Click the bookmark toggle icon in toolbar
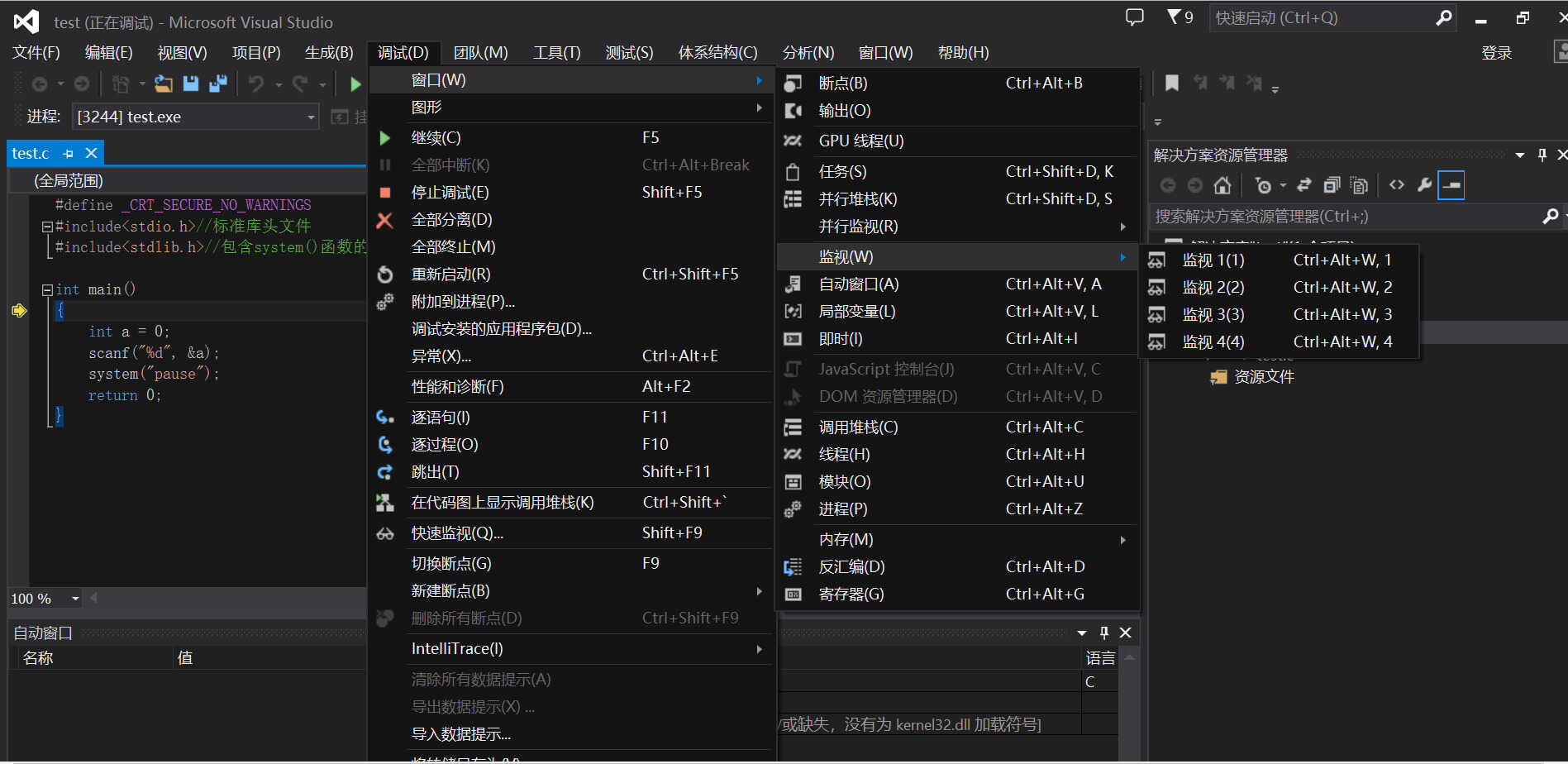 pyautogui.click(x=1172, y=84)
